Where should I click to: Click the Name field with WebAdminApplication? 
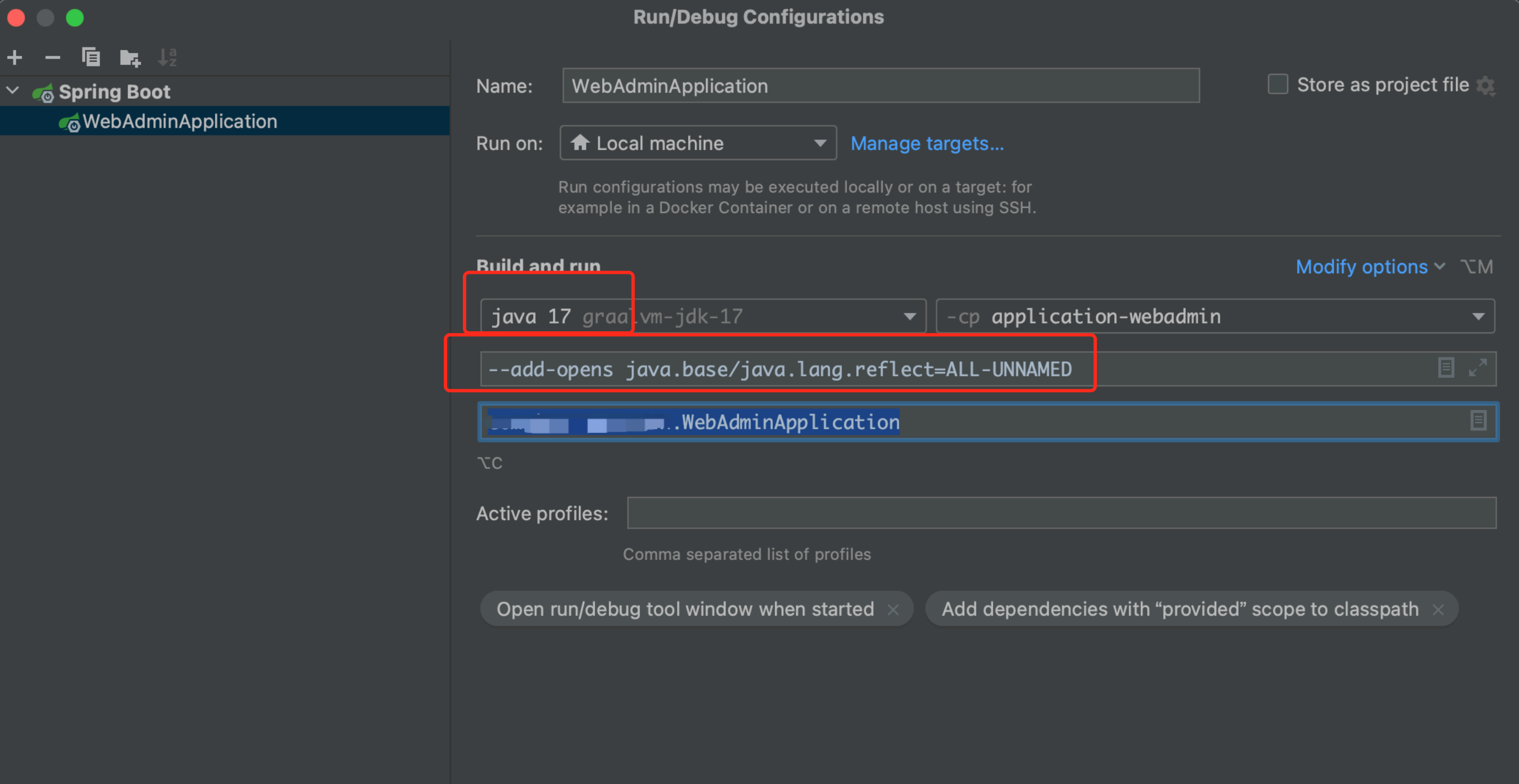881,85
